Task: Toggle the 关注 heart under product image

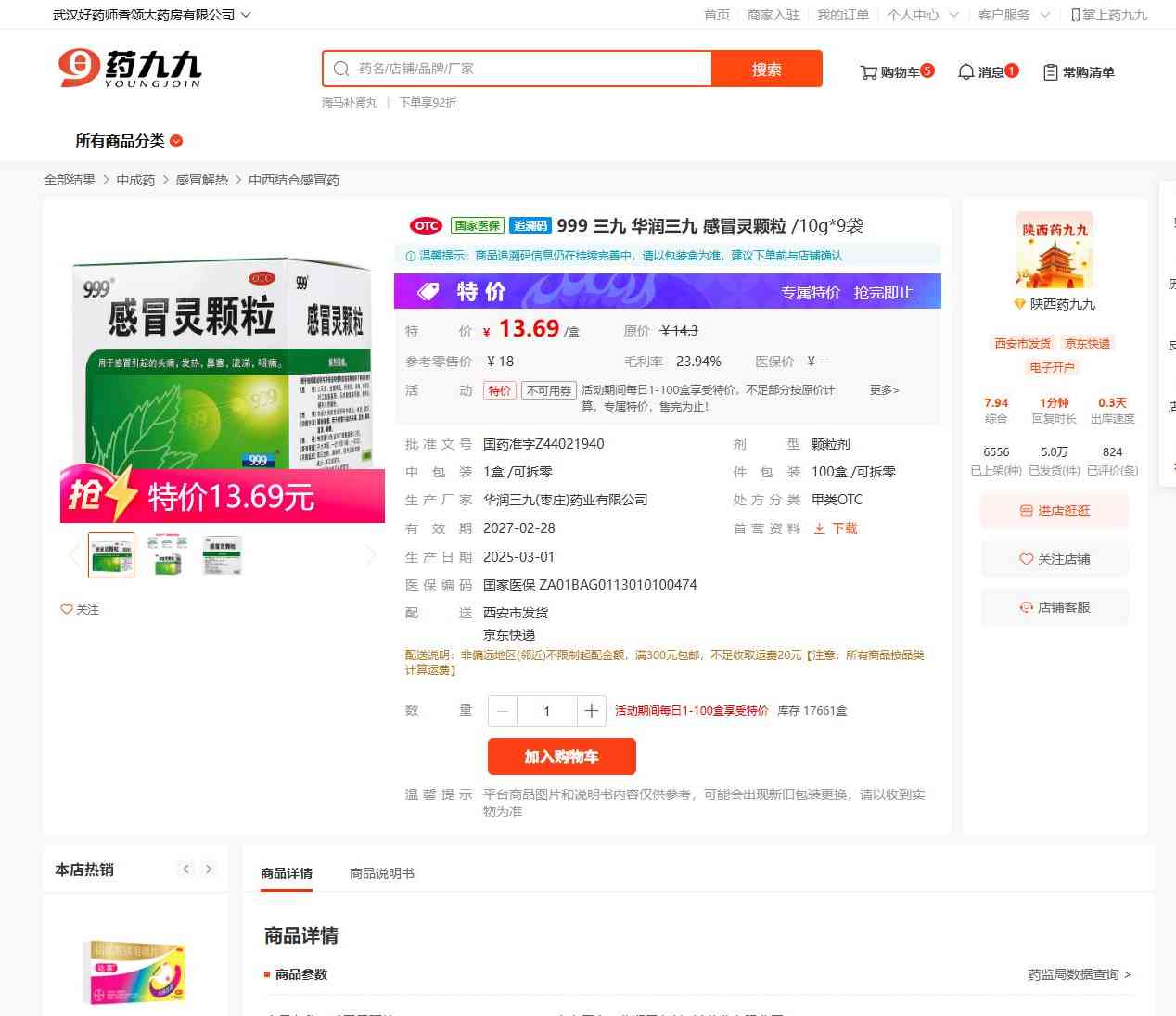Action: pos(67,609)
